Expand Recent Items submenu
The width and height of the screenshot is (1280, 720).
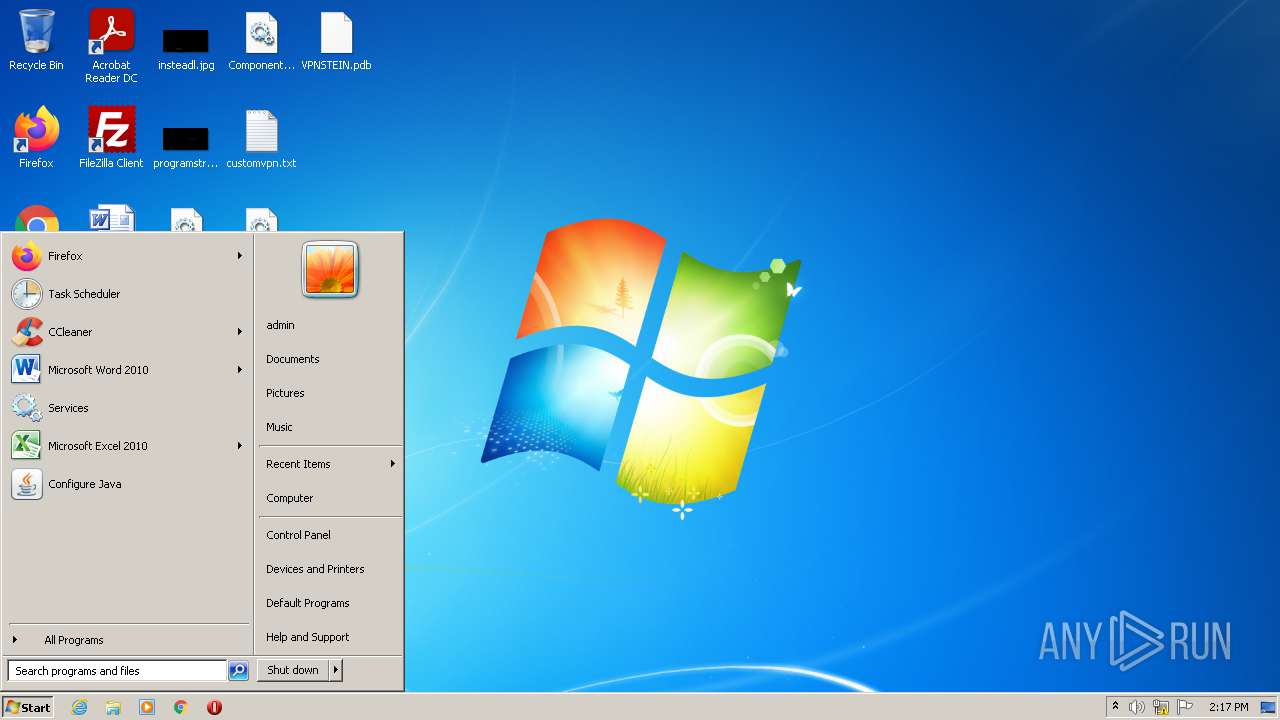(x=330, y=464)
